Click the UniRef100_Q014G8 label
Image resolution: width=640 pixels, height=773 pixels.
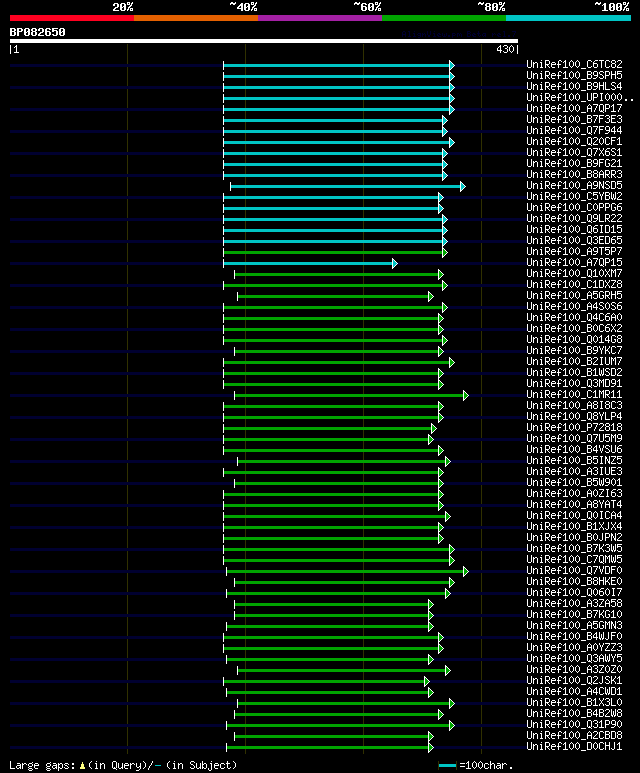tap(574, 340)
